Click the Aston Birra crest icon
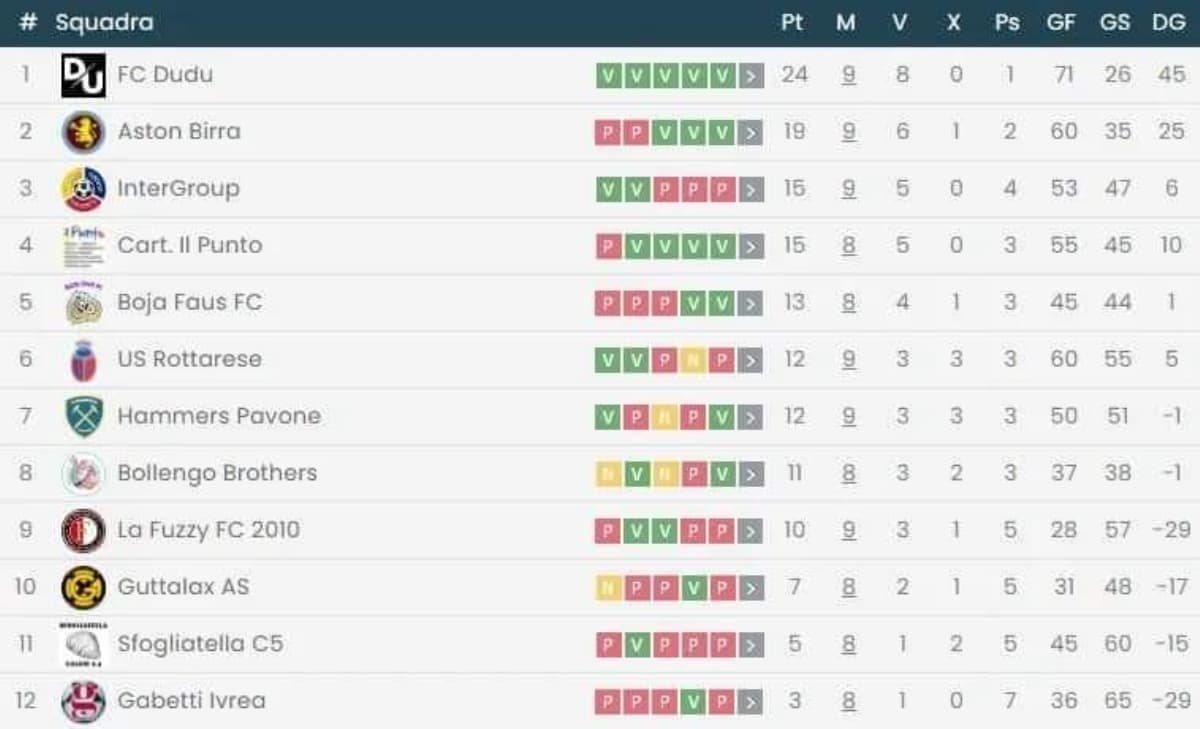 coord(83,132)
